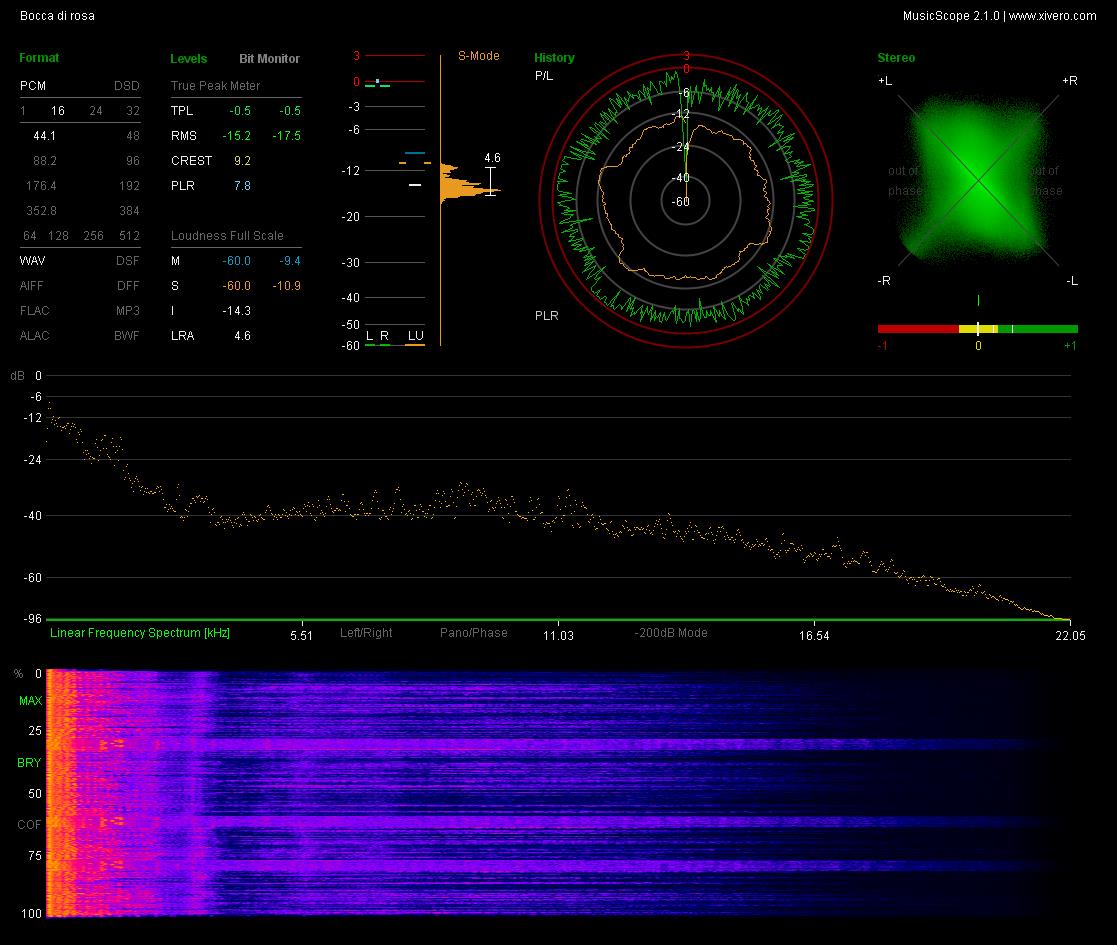Switch spectrum to -200dB Mode
Viewport: 1117px width, 945px height.
coord(670,632)
